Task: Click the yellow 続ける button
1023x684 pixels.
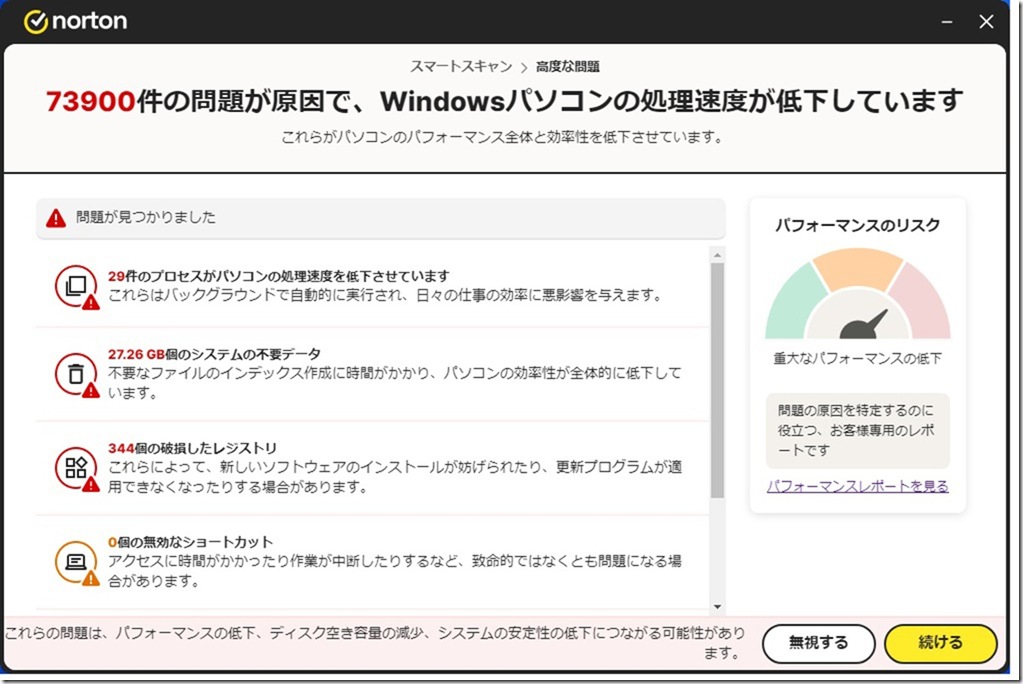Action: point(940,644)
